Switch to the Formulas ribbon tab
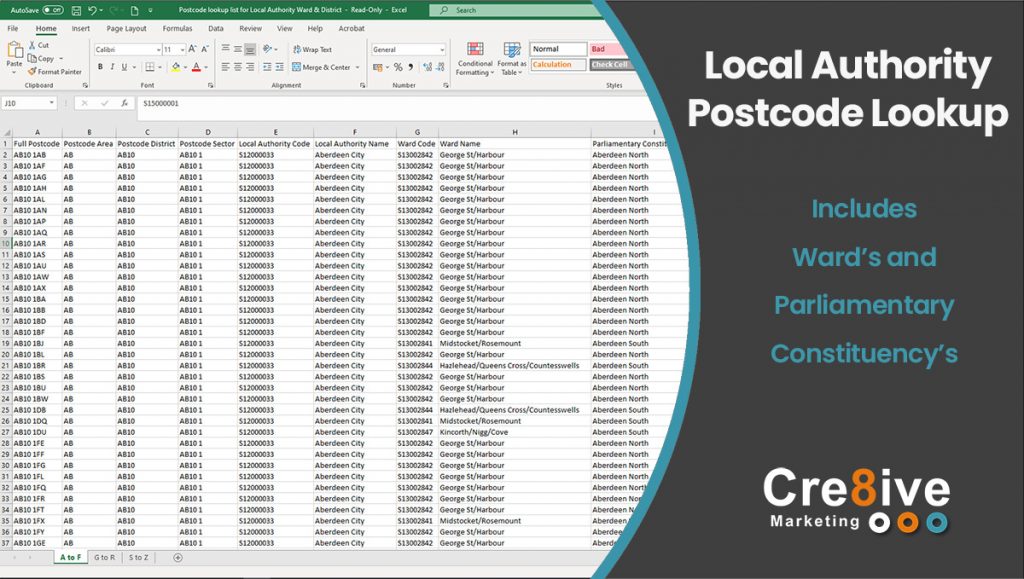 pos(177,29)
